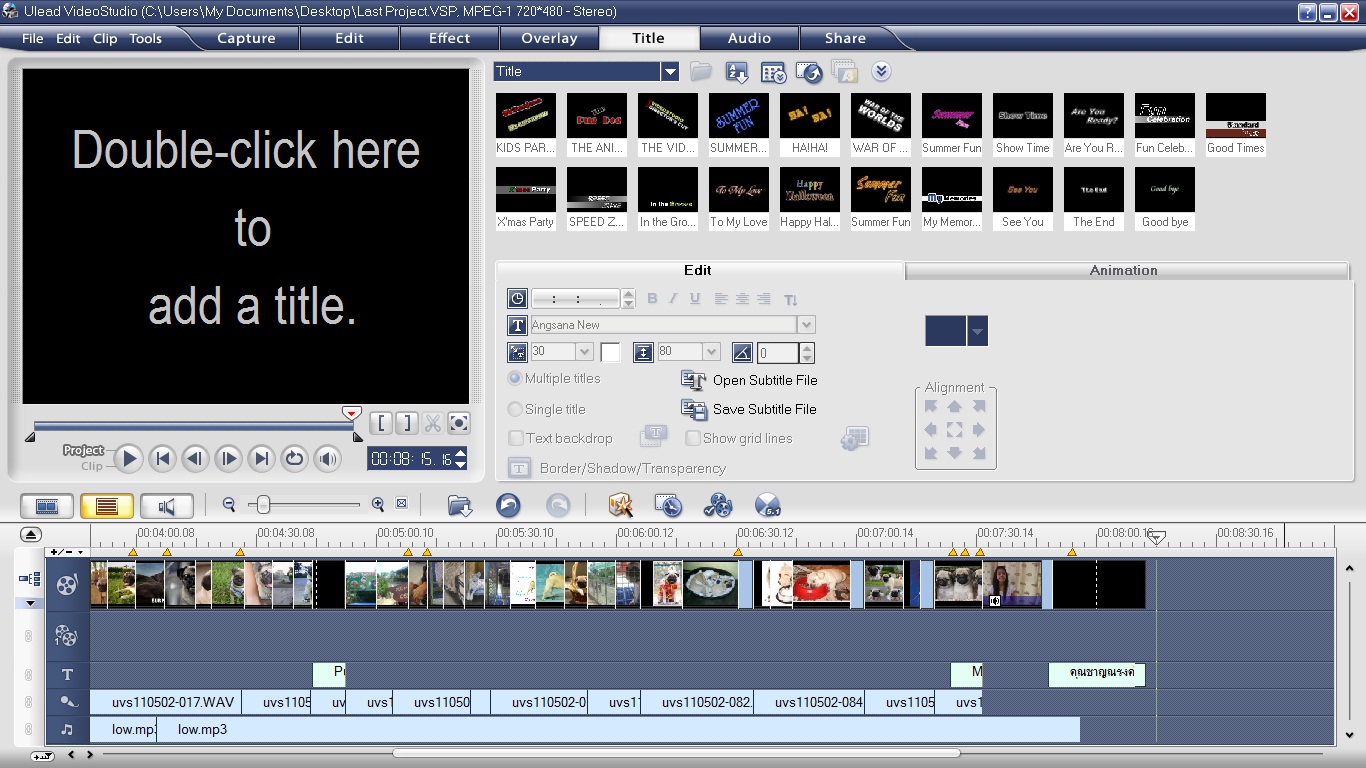Switch to the Effect step tab
This screenshot has height=768, width=1366.
click(x=449, y=38)
